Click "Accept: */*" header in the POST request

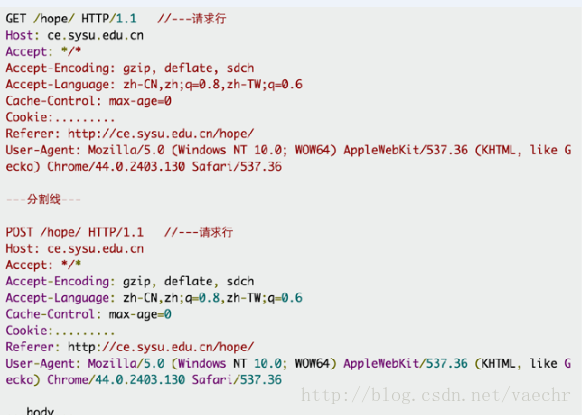pyautogui.click(x=43, y=265)
